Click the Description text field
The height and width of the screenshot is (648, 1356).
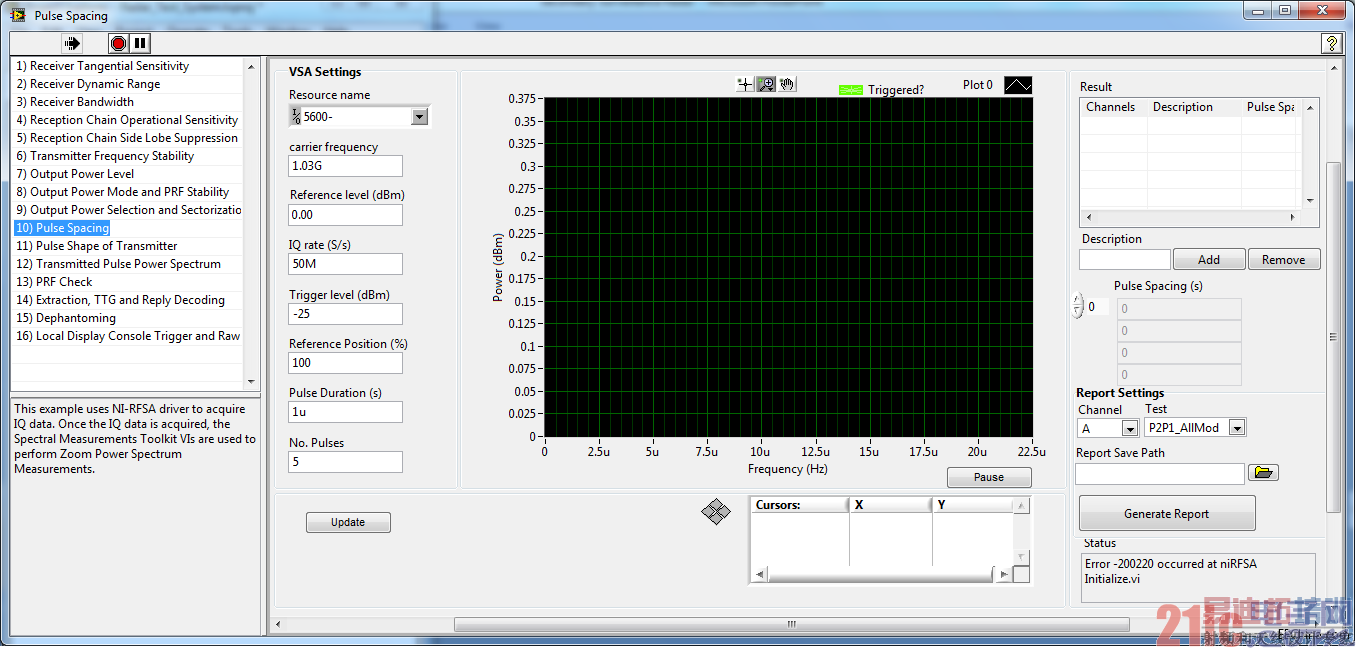point(1125,260)
